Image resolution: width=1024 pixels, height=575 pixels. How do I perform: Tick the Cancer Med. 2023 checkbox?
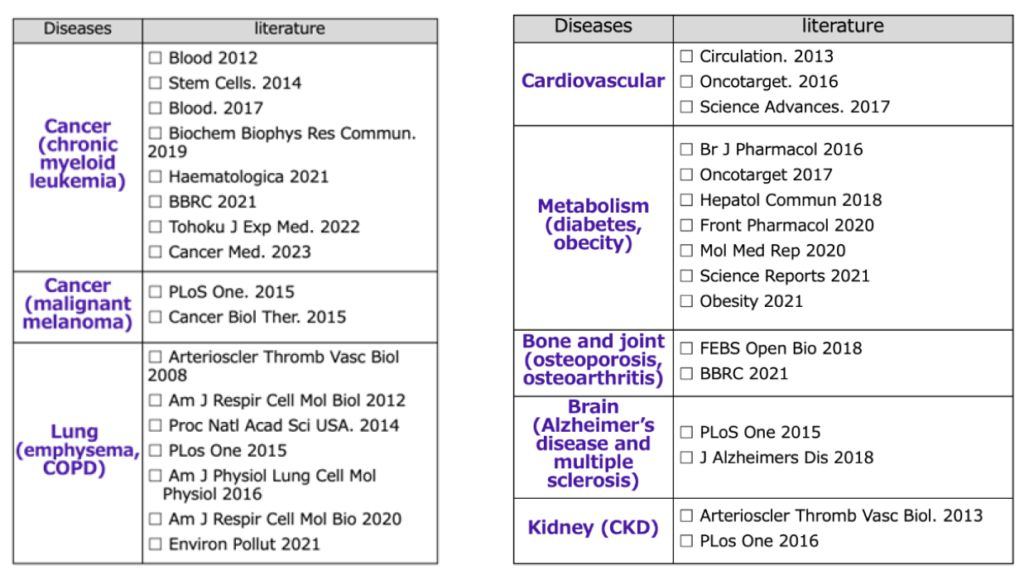click(155, 252)
